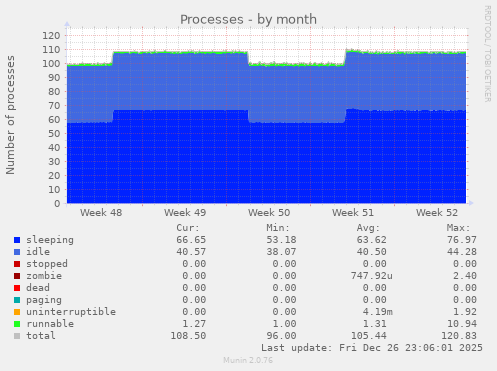Viewport: 497px width, 371px height.
Task: Click zombie maximum value 2.40
Action: 465,276
